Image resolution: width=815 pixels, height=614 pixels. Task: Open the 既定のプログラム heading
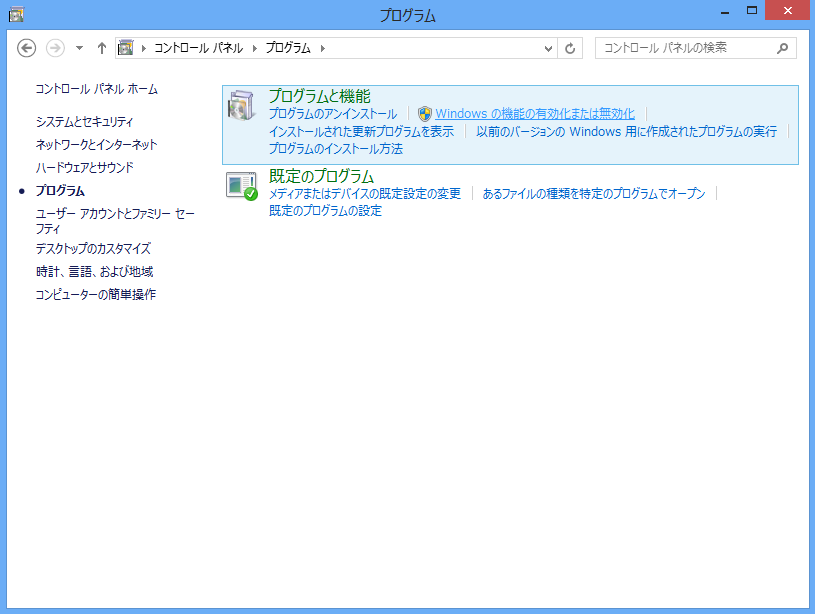pos(321,176)
